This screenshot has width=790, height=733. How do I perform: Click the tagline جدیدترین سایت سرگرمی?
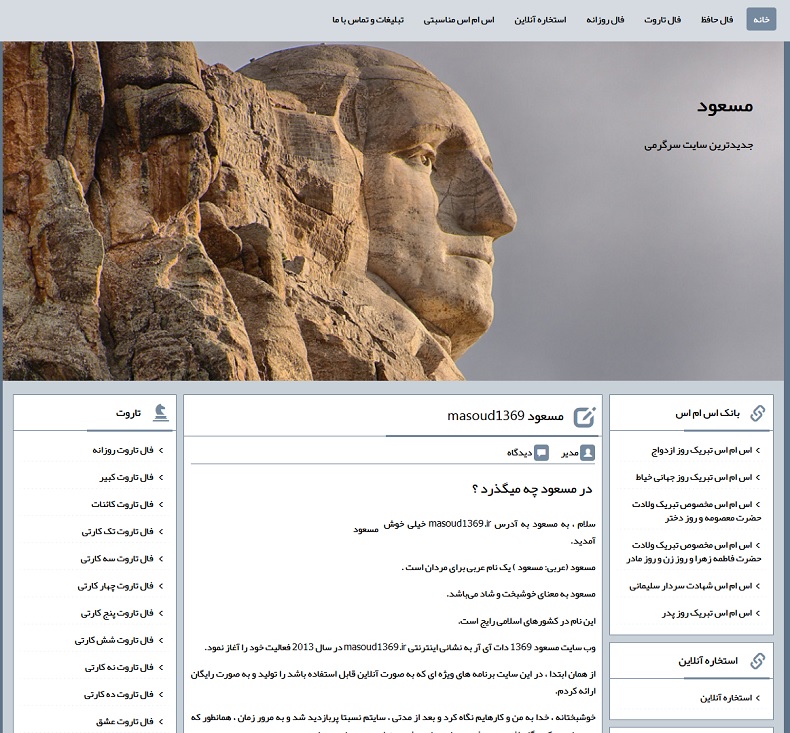point(699,146)
